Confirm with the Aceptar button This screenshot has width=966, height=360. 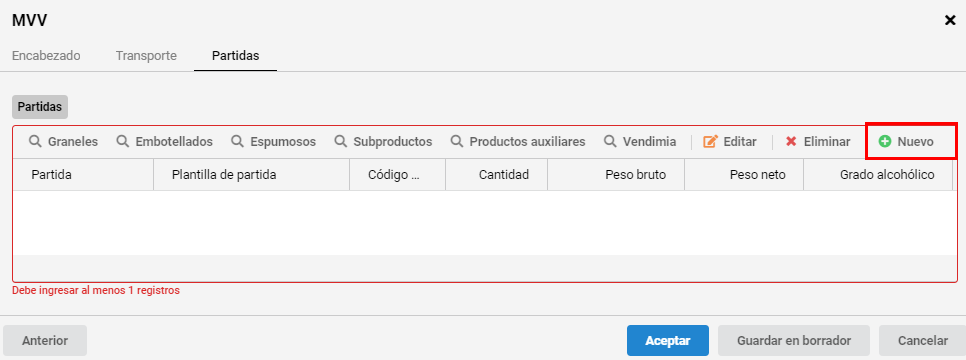click(668, 341)
